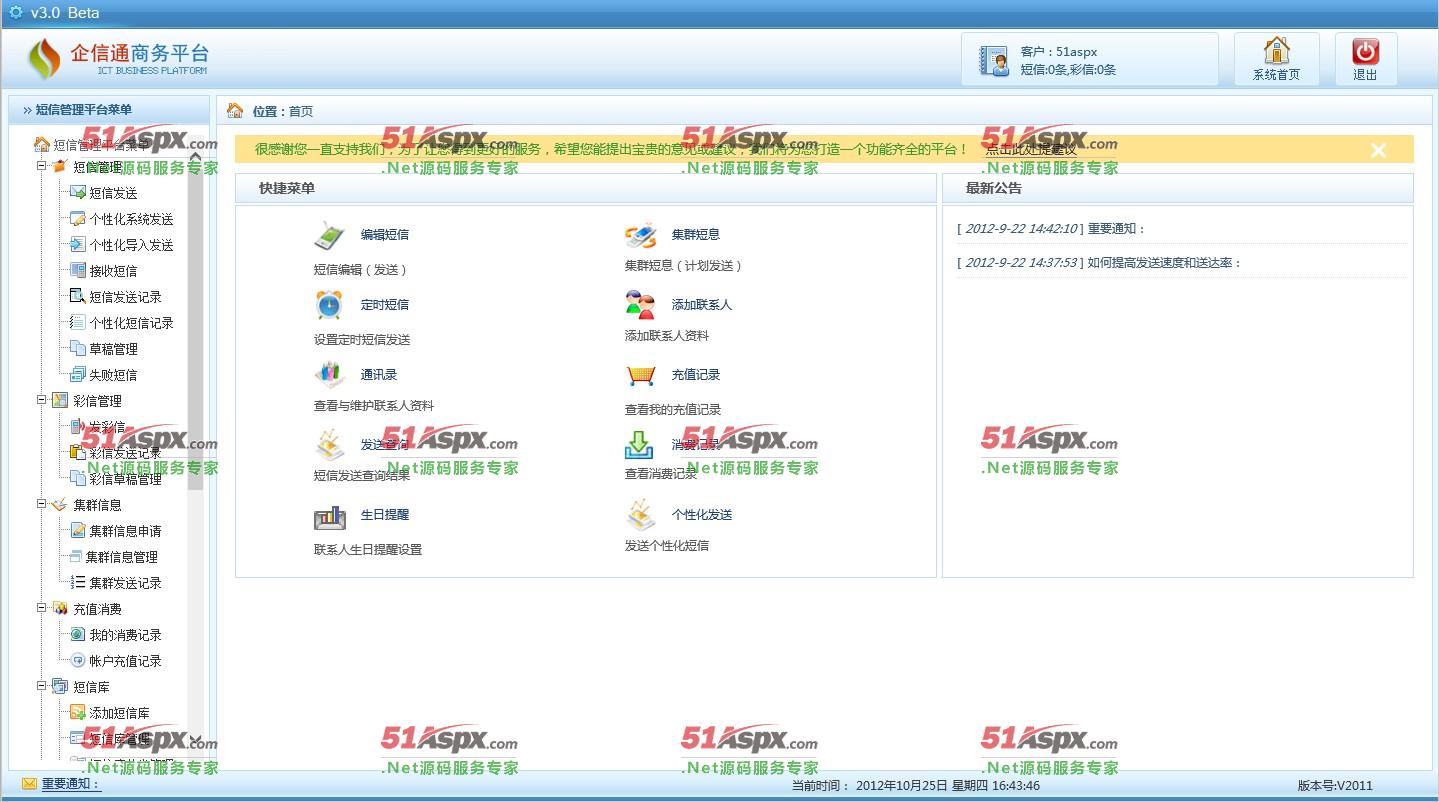Click the customer account profile icon

coord(994,61)
